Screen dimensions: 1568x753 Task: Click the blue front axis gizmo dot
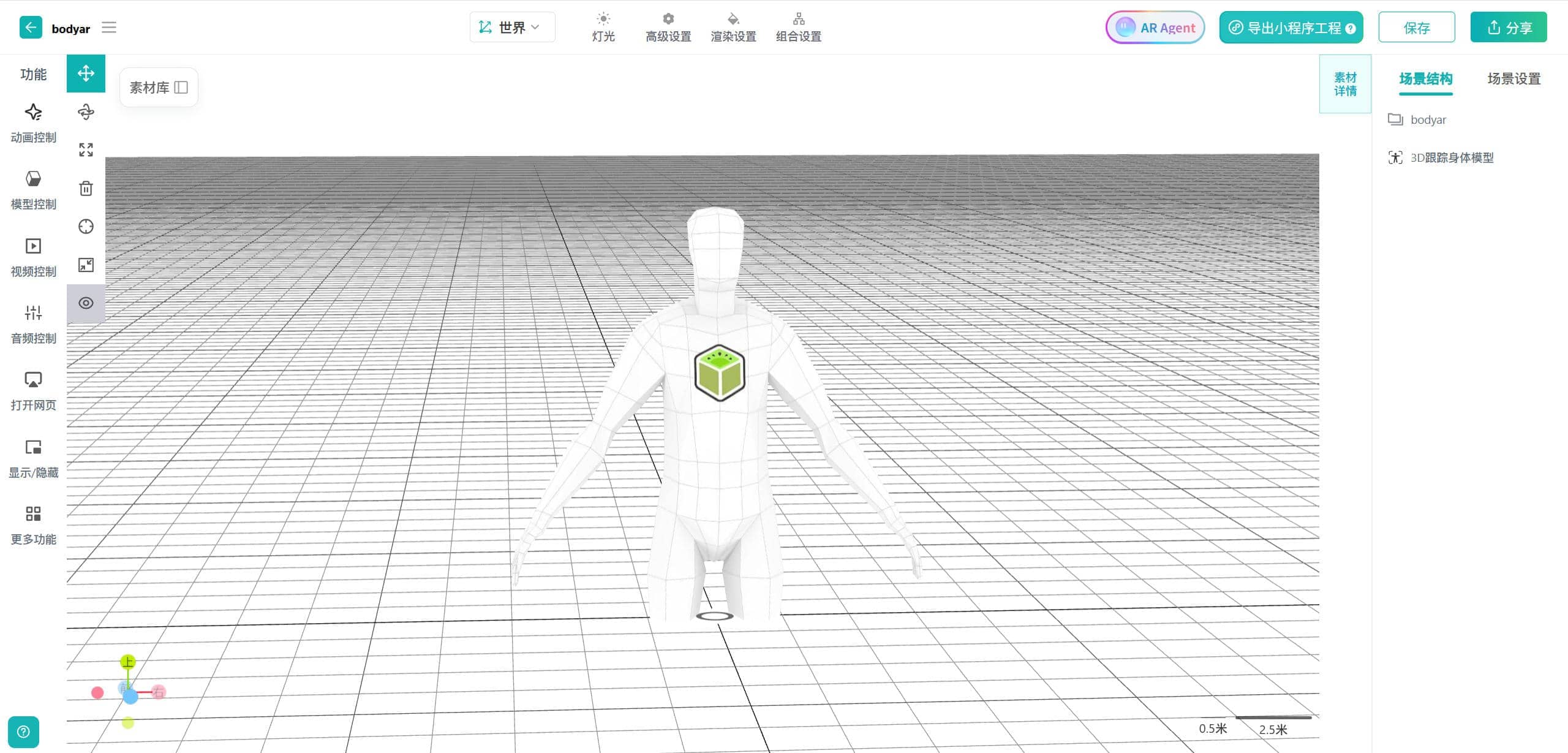tap(130, 696)
